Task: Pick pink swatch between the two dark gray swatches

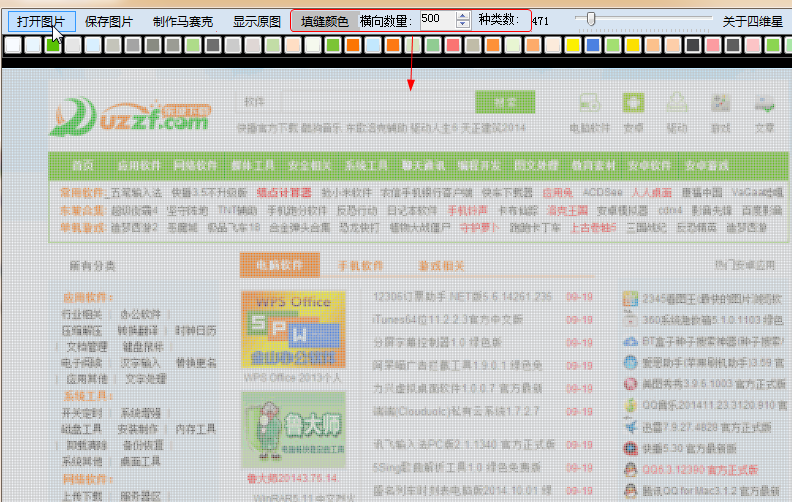Action: [713, 45]
